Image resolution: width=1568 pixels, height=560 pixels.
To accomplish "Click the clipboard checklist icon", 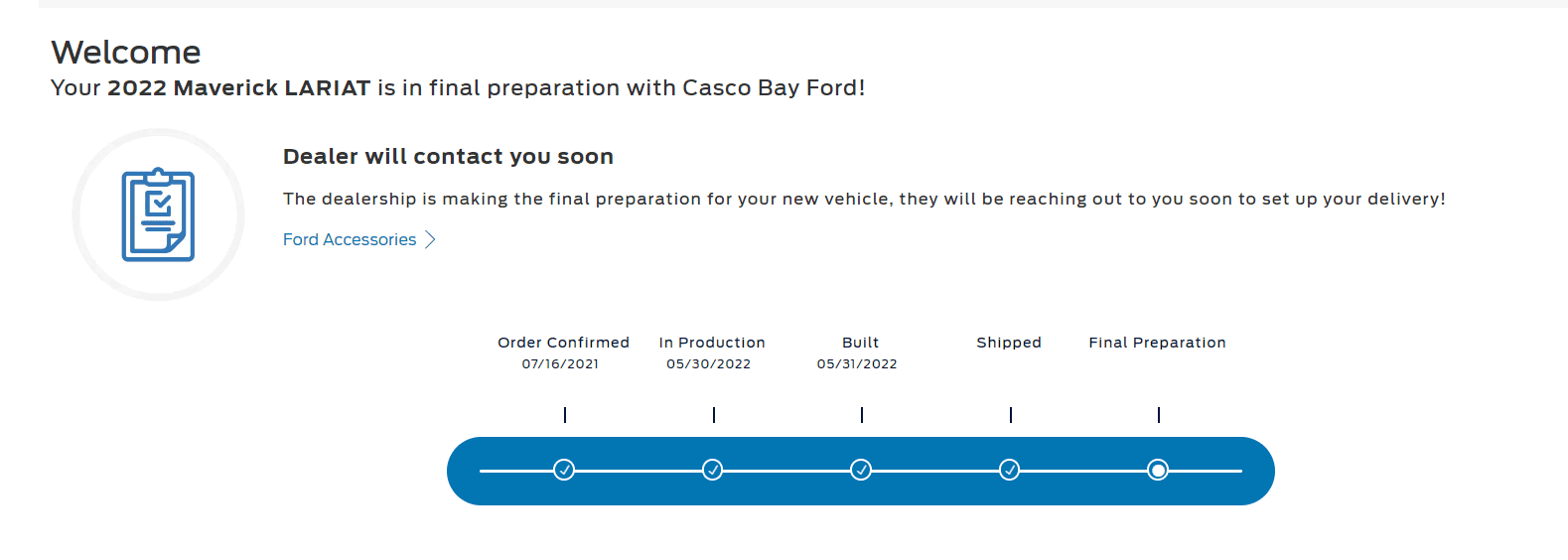I will [x=158, y=214].
